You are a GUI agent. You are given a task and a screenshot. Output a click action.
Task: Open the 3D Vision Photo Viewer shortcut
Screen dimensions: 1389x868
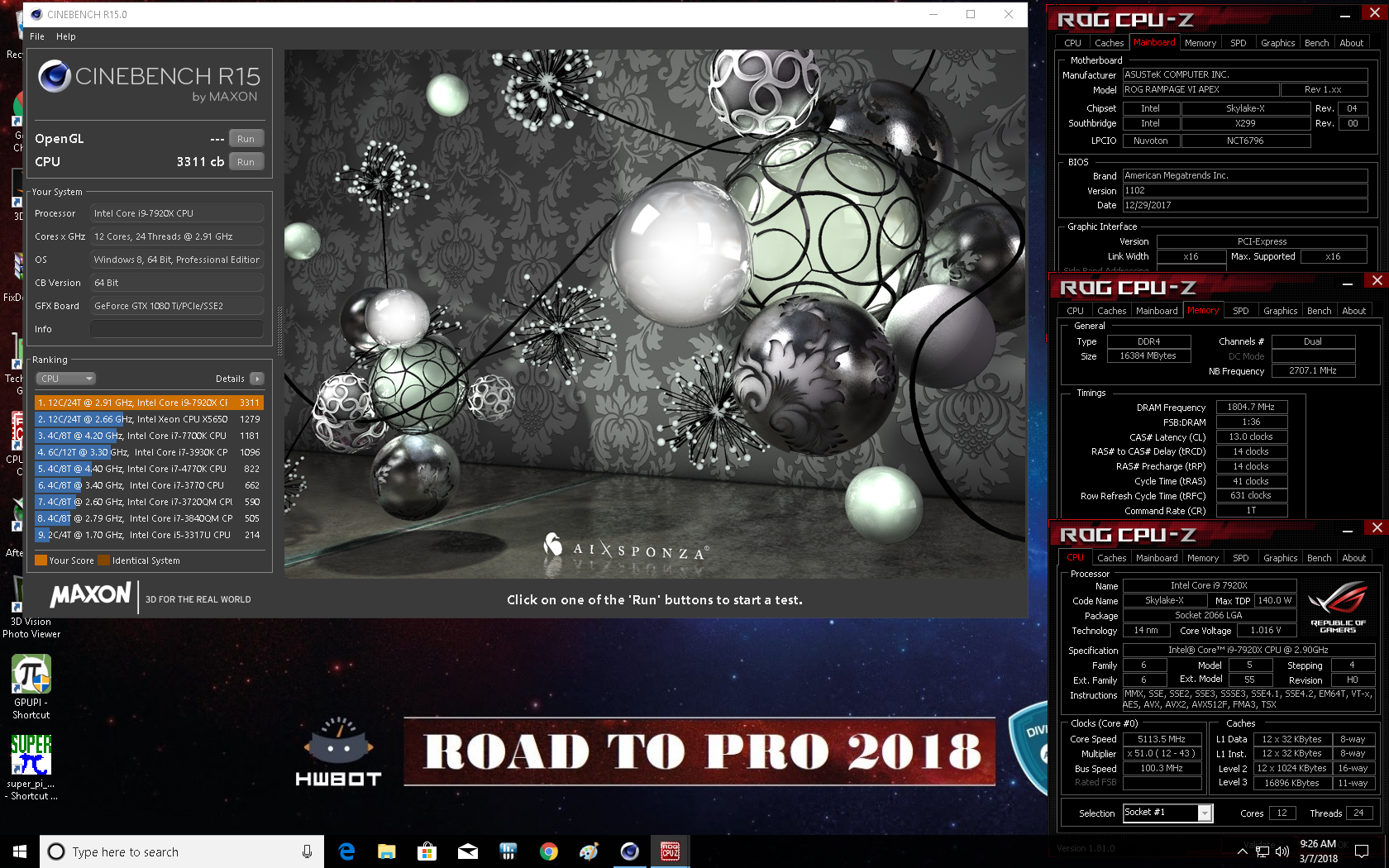(31, 608)
